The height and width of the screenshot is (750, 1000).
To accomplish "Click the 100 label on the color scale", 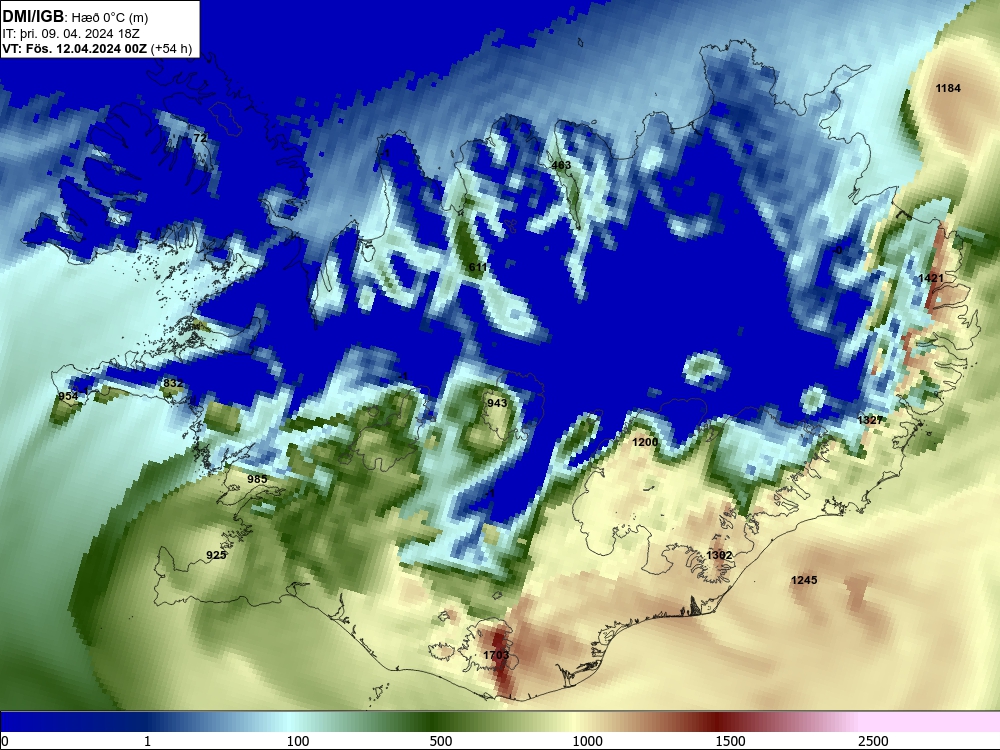I will point(298,741).
